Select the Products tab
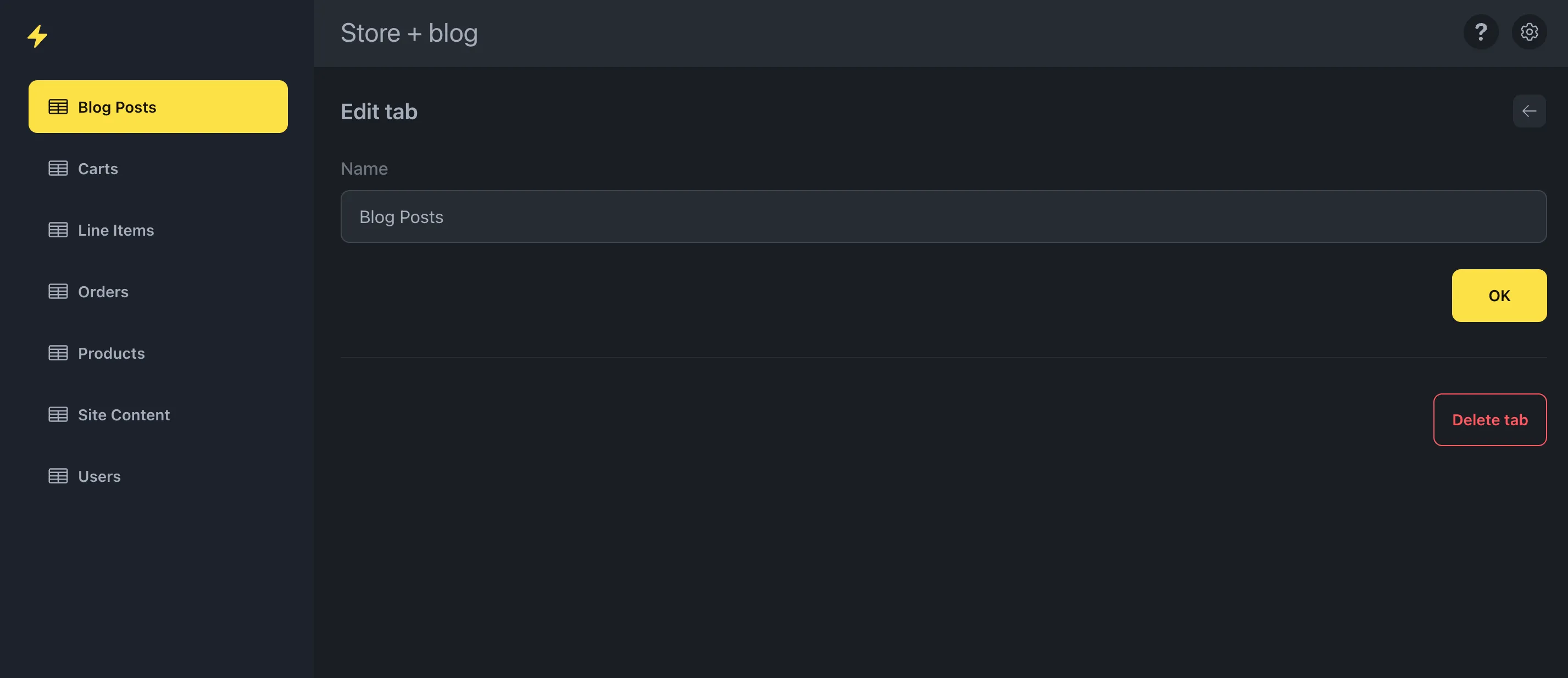This screenshot has height=678, width=1568. 111,352
